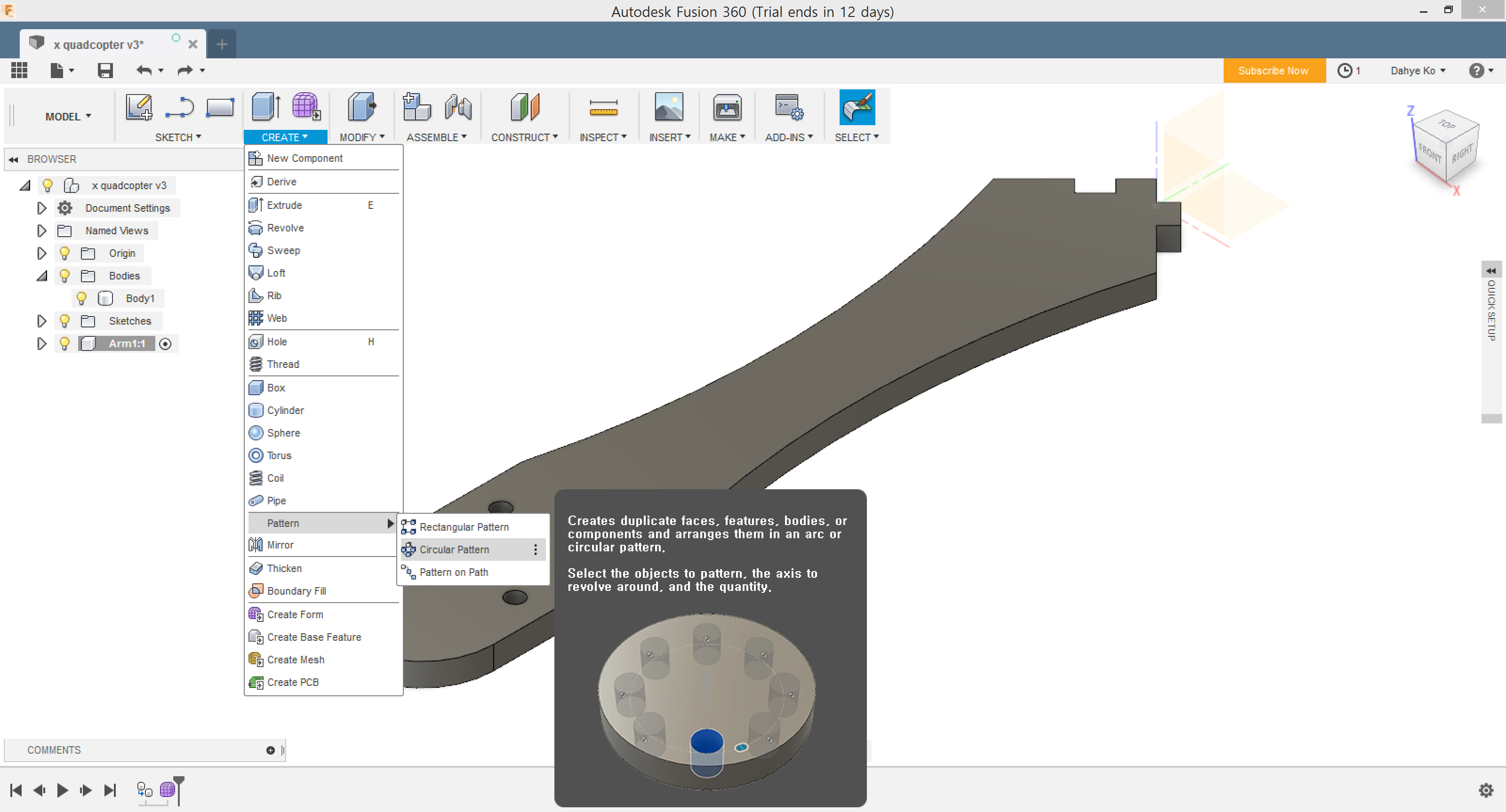Toggle visibility bulb of Bodies folder
This screenshot has height=812, width=1506.
(65, 276)
